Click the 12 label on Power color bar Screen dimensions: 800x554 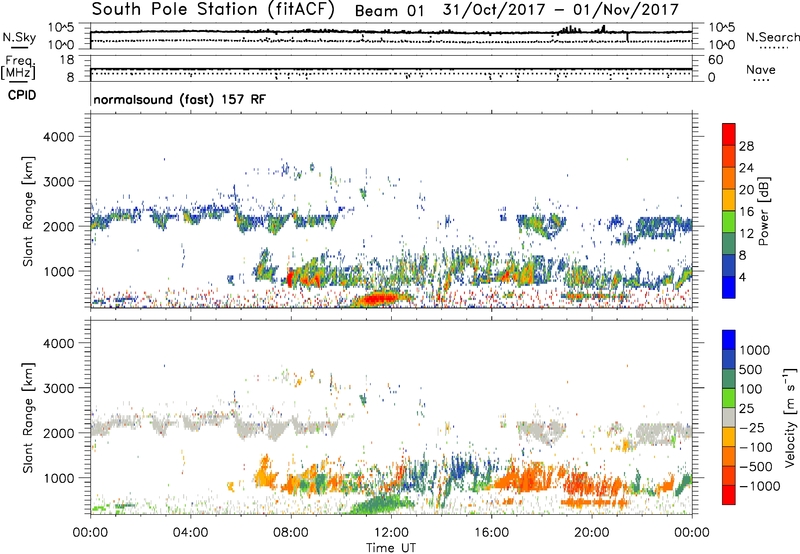tap(746, 234)
